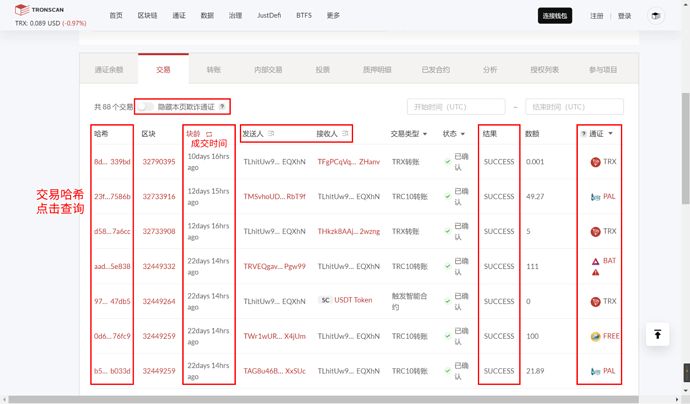
Task: Click the 登录 link
Action: (x=624, y=16)
